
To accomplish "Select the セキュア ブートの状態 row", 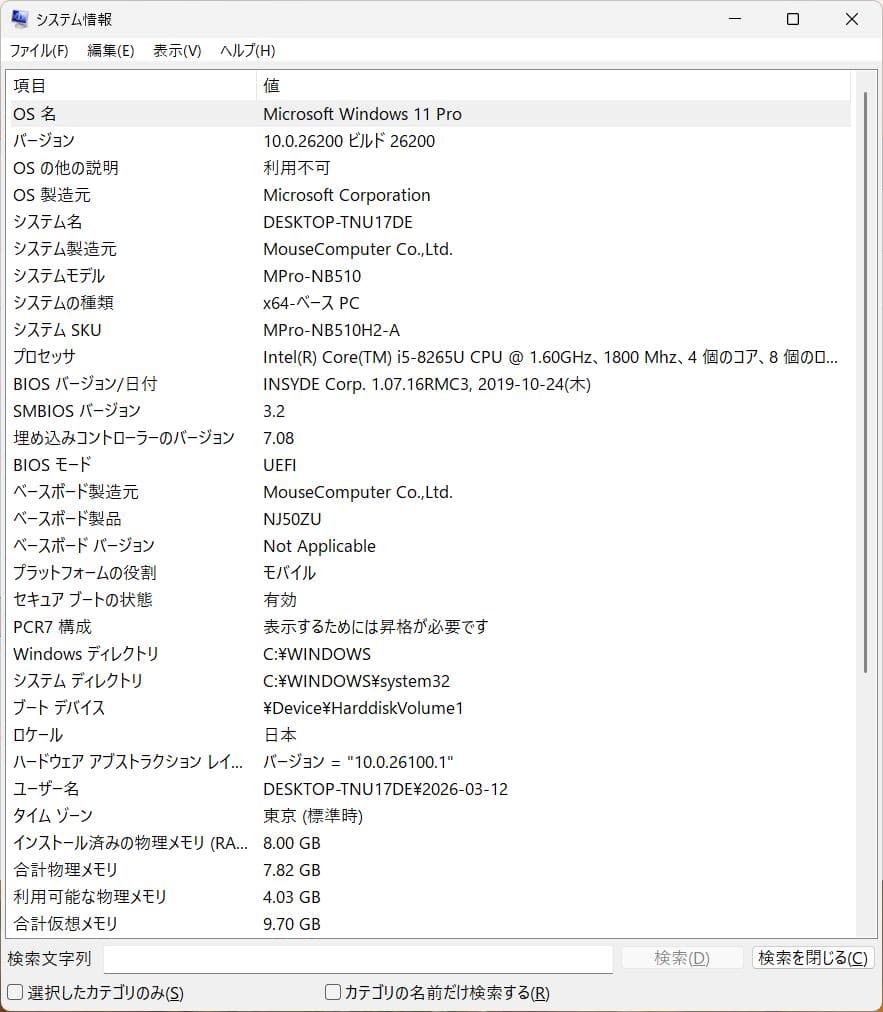I will (x=430, y=600).
